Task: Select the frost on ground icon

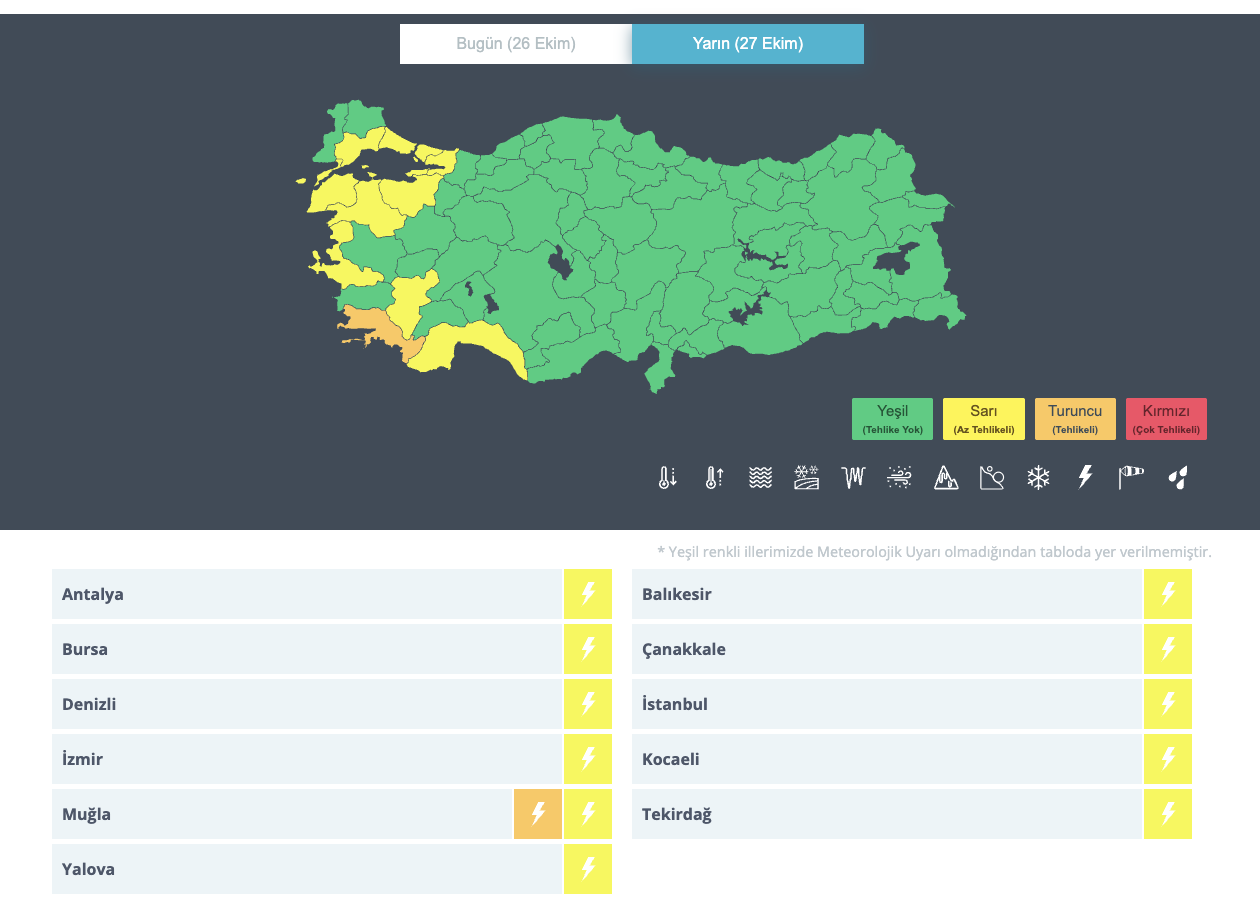Action: point(807,478)
